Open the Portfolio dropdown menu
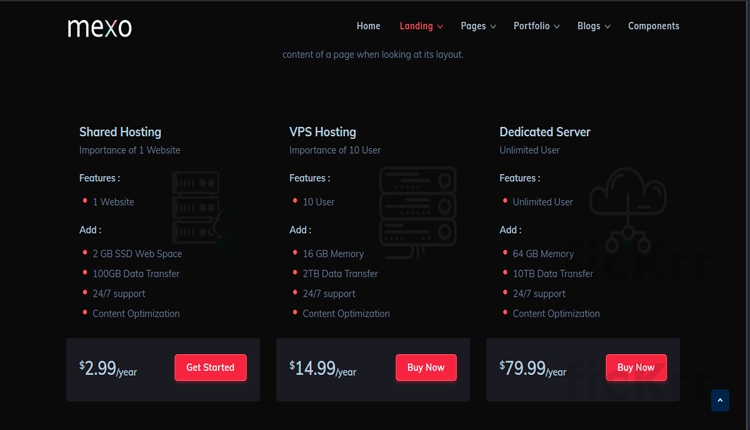Viewport: 750px width, 430px height. 536,26
